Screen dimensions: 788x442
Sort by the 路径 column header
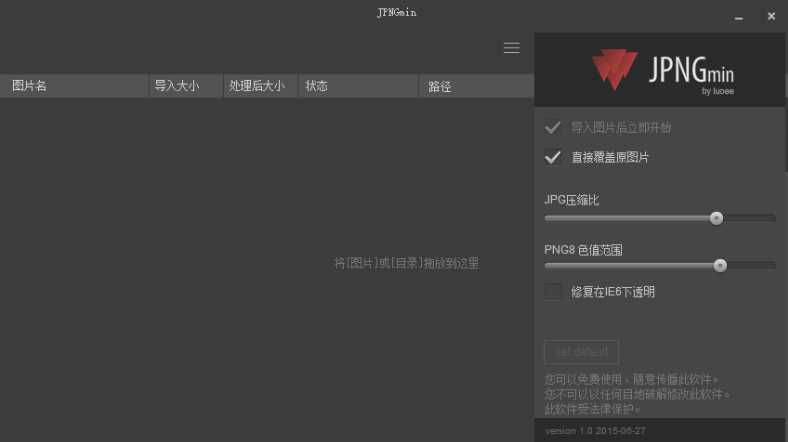(477, 86)
